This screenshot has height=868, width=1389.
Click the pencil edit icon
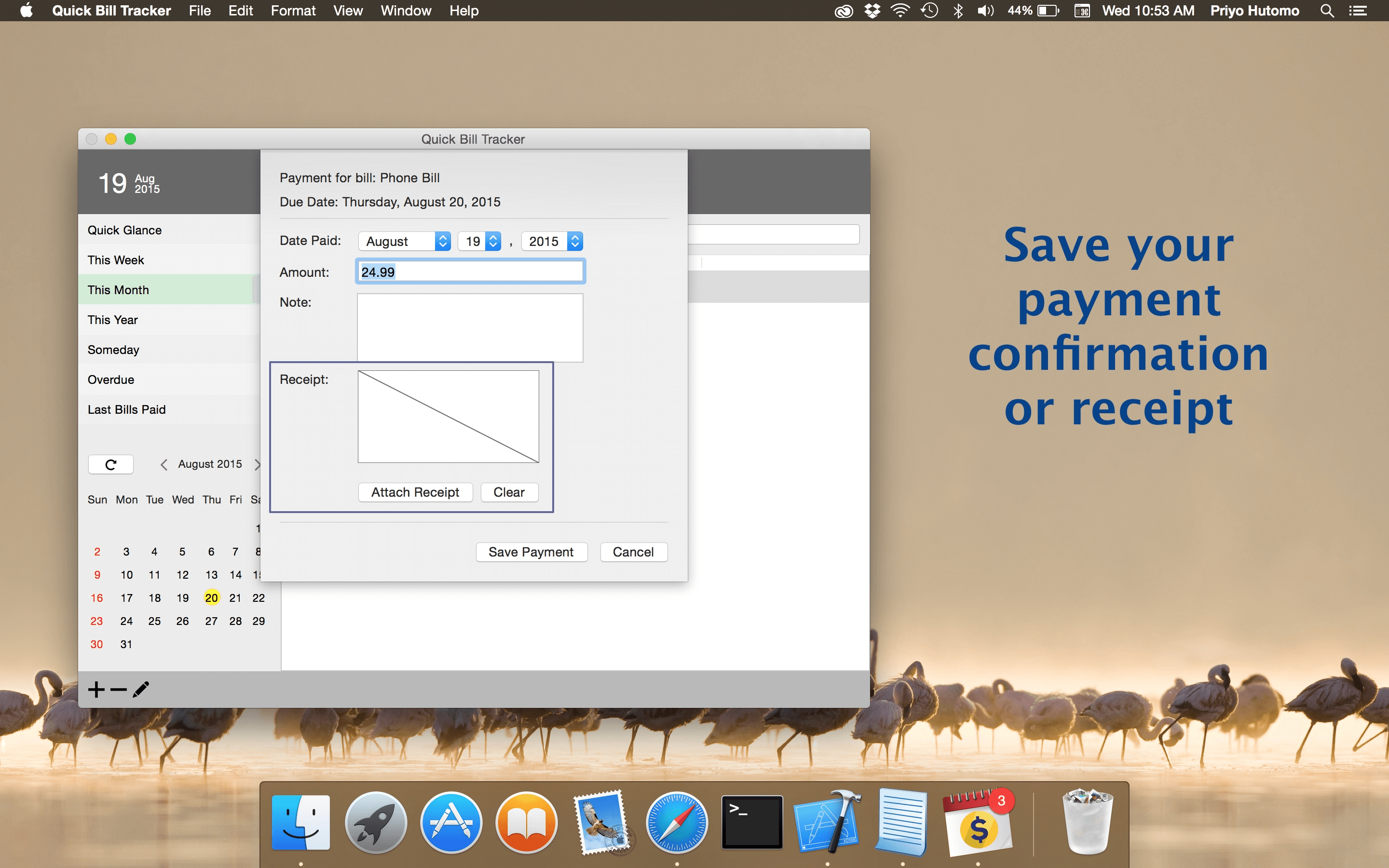141,689
